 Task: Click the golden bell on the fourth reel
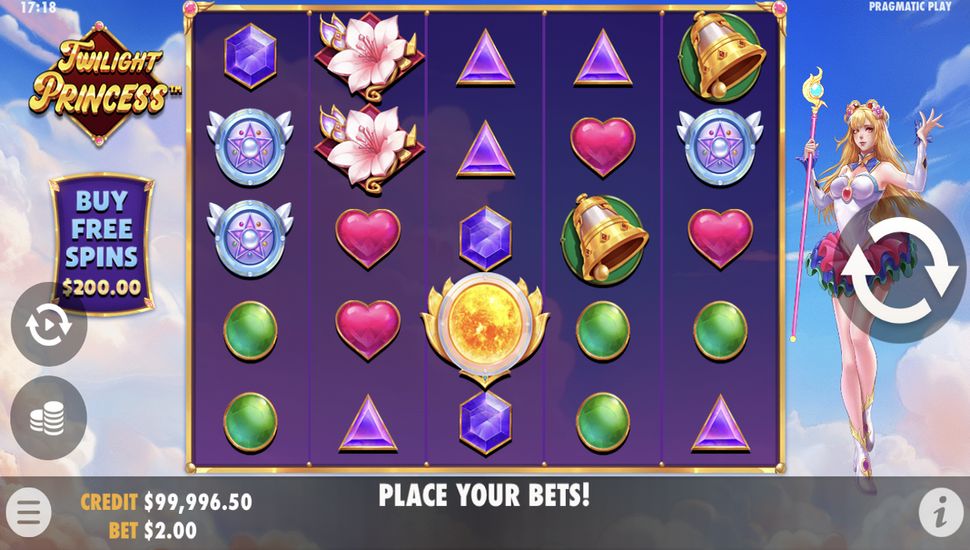click(604, 239)
